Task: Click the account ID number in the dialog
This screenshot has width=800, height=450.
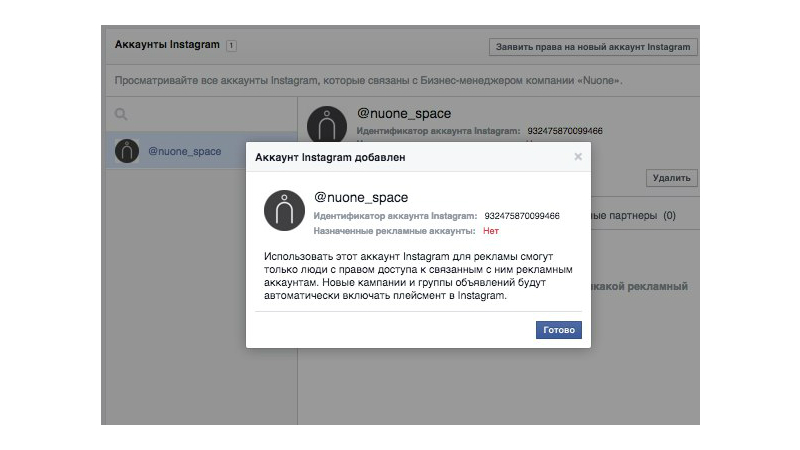Action: click(x=521, y=216)
